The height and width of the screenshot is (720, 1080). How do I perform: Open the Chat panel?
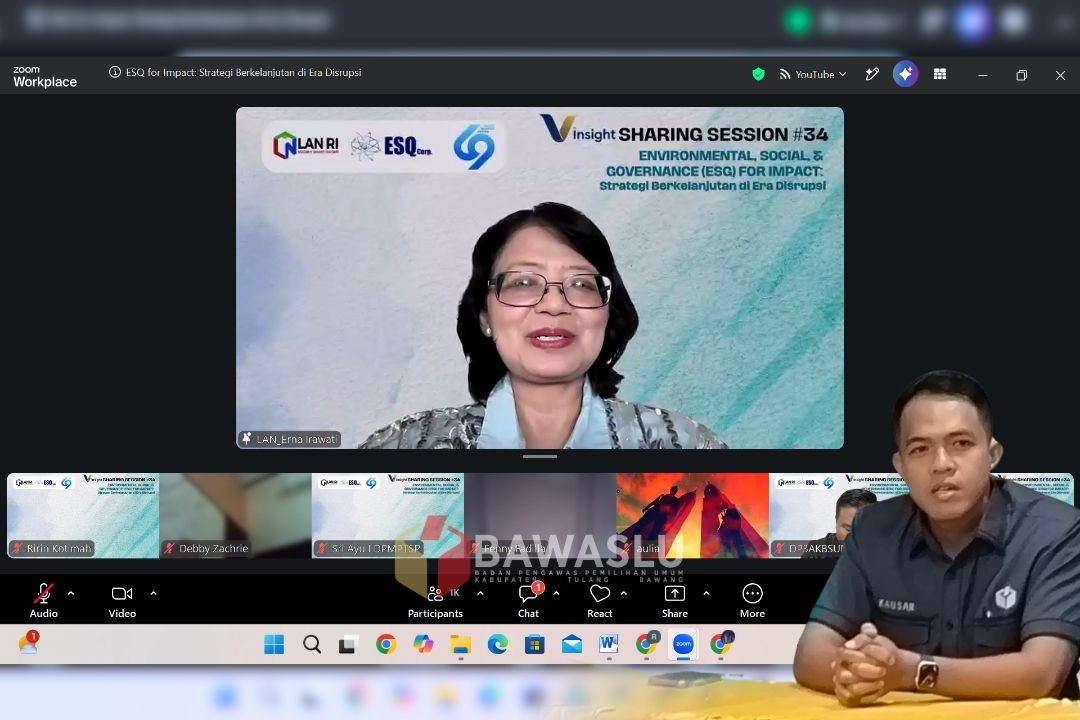pos(528,600)
